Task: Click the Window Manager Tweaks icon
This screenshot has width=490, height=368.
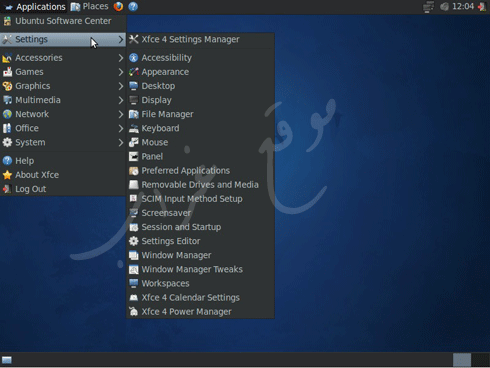Action: (x=134, y=269)
